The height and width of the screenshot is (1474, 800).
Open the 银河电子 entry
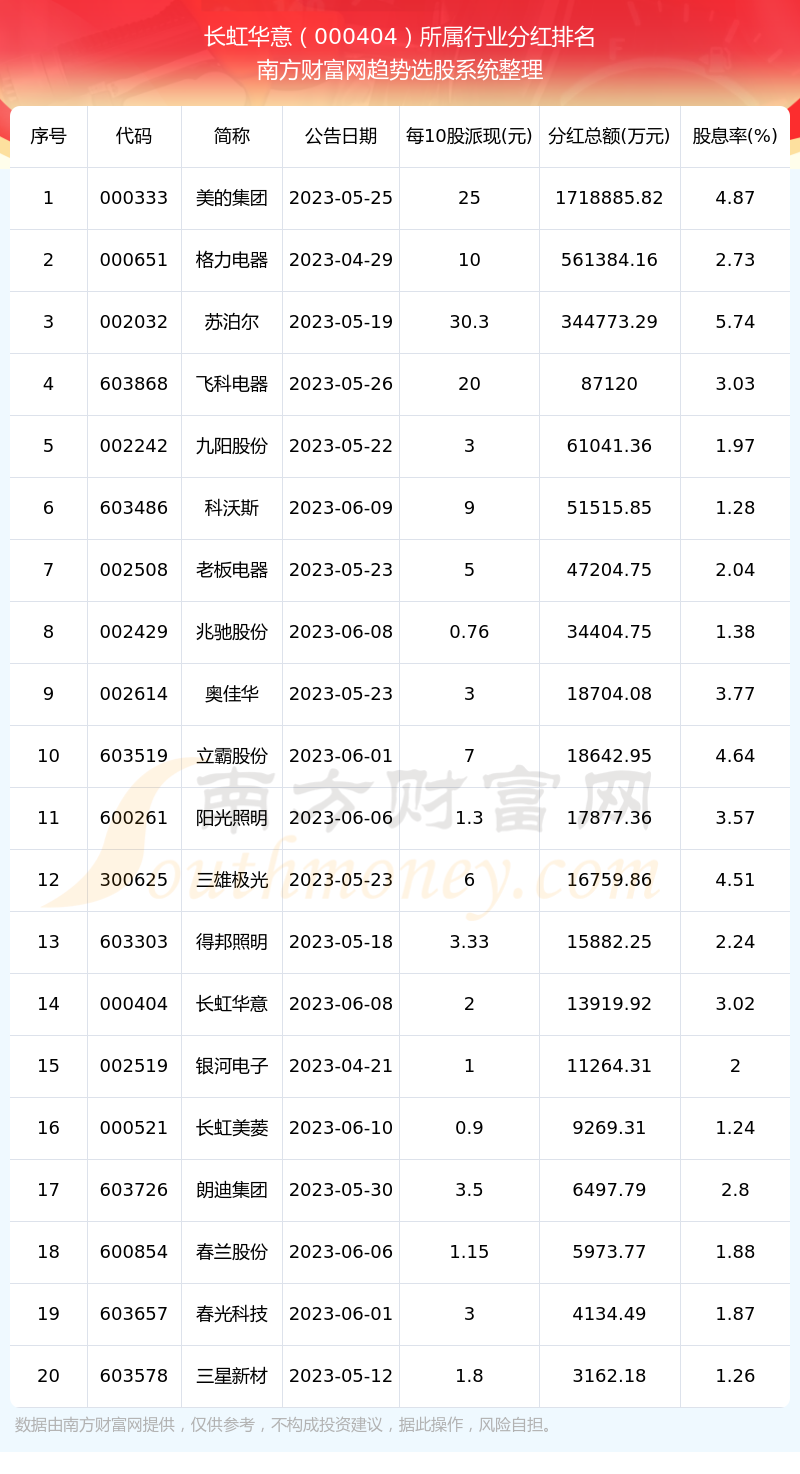(232, 1066)
